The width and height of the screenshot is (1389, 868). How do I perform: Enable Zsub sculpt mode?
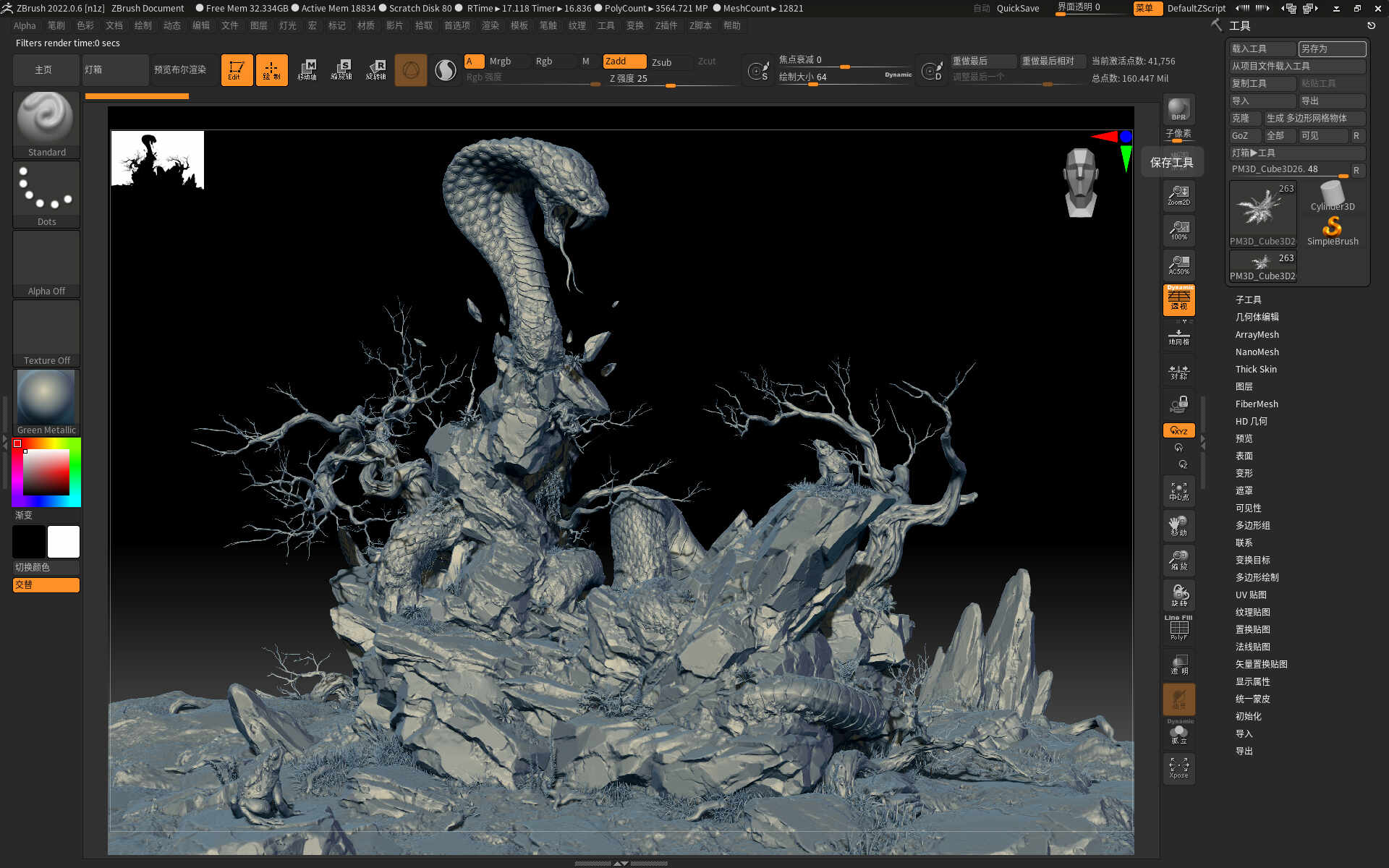[661, 61]
